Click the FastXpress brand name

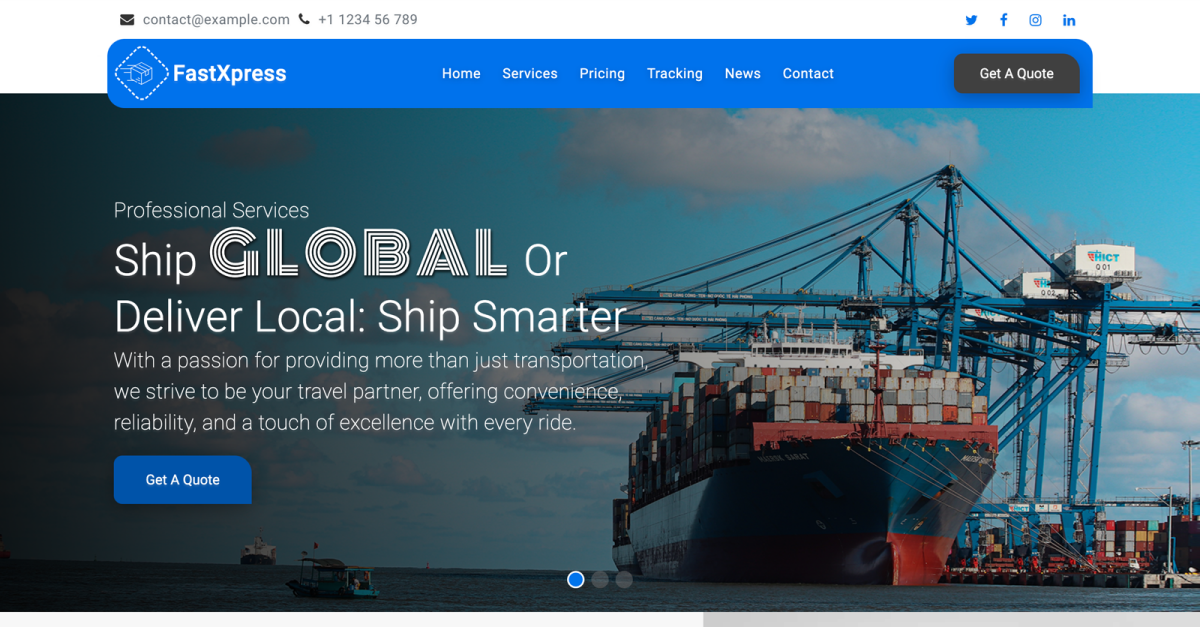pos(230,73)
